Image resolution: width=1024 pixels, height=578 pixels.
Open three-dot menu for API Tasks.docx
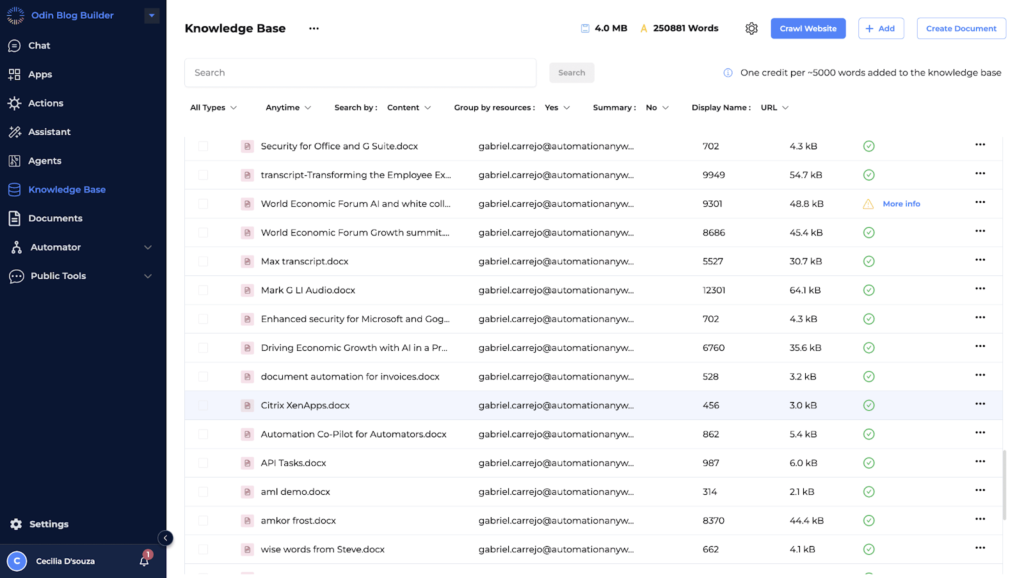980,463
